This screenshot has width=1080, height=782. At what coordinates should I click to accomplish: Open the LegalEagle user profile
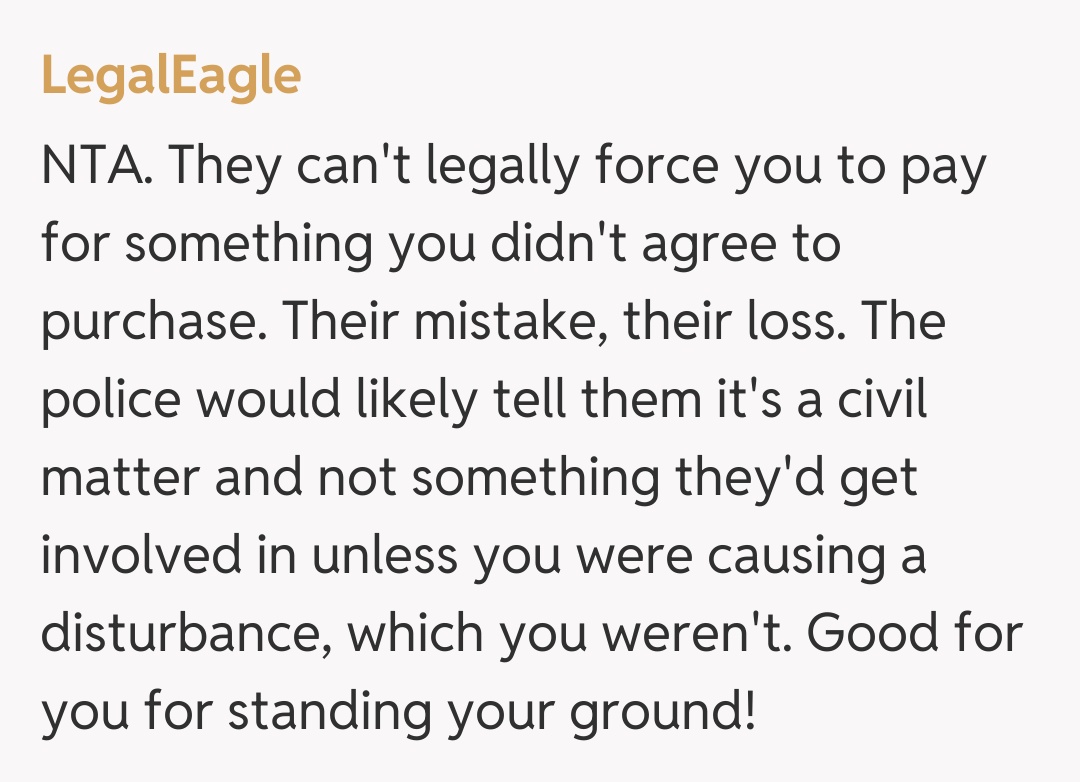point(171,77)
